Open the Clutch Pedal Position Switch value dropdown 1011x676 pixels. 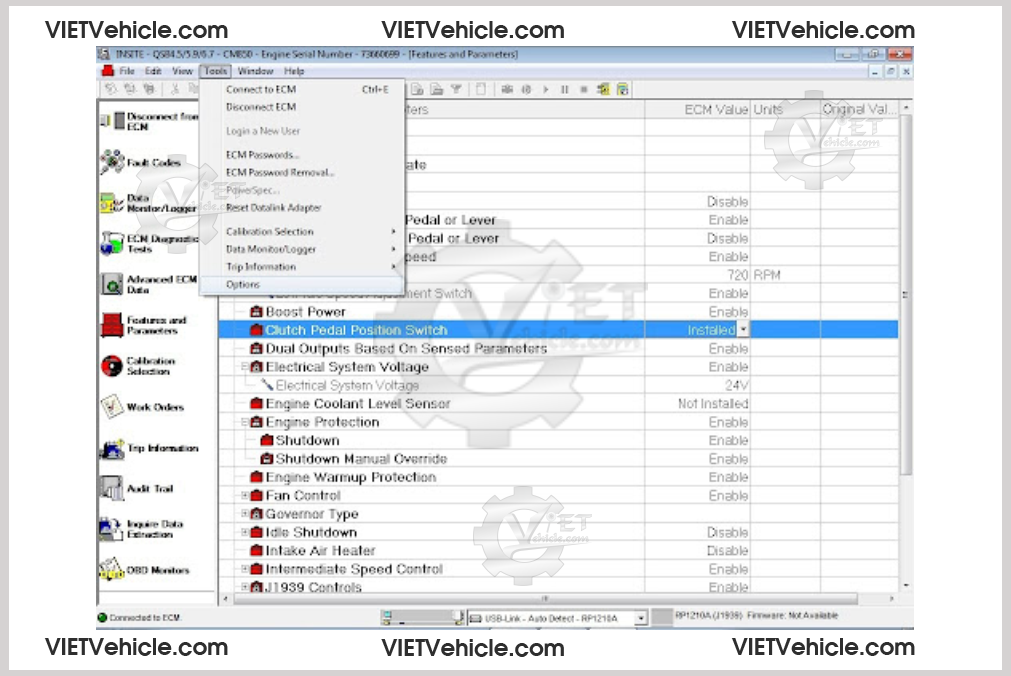pyautogui.click(x=743, y=330)
